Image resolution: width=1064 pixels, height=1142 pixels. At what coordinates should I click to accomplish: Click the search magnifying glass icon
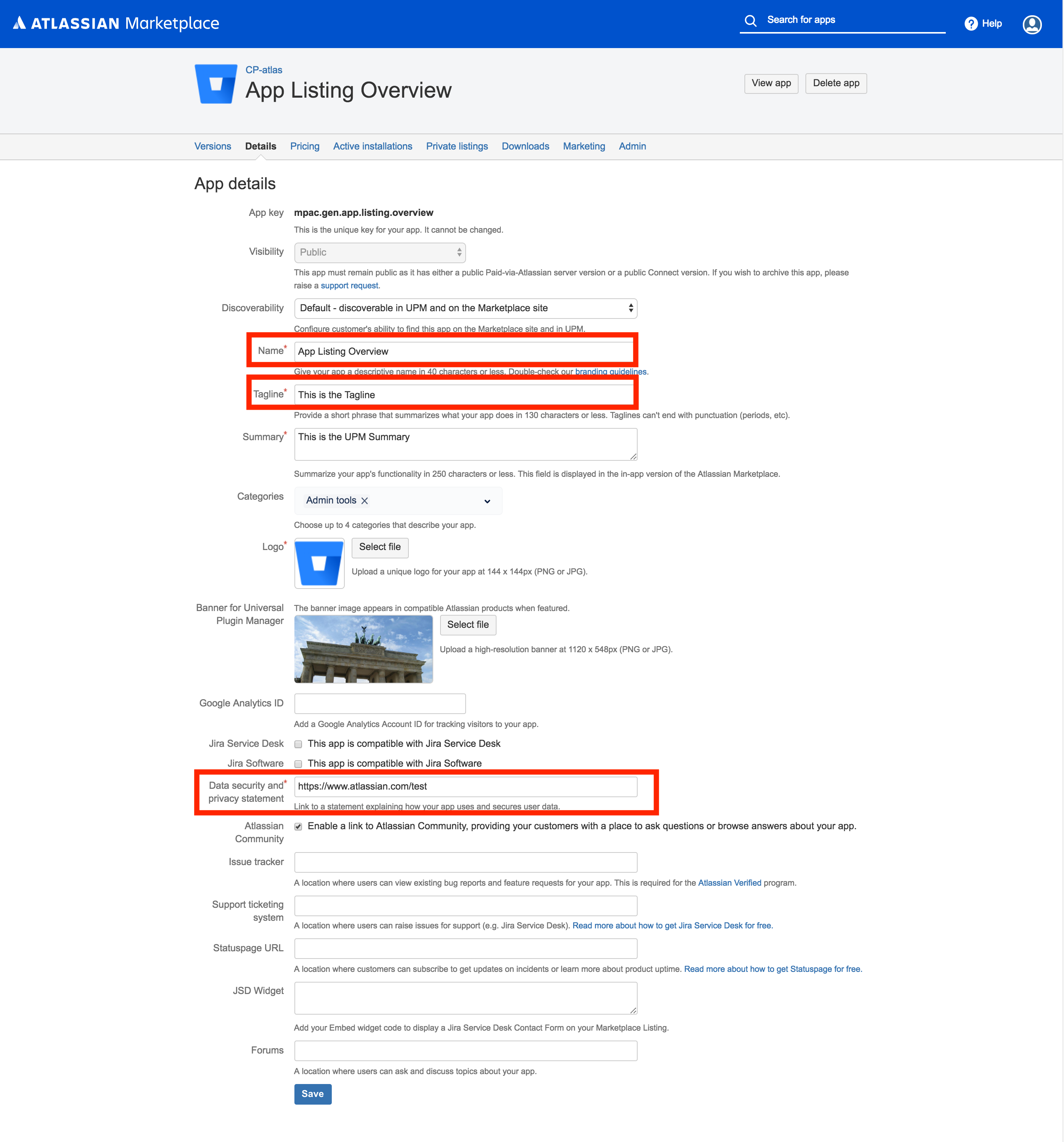751,20
